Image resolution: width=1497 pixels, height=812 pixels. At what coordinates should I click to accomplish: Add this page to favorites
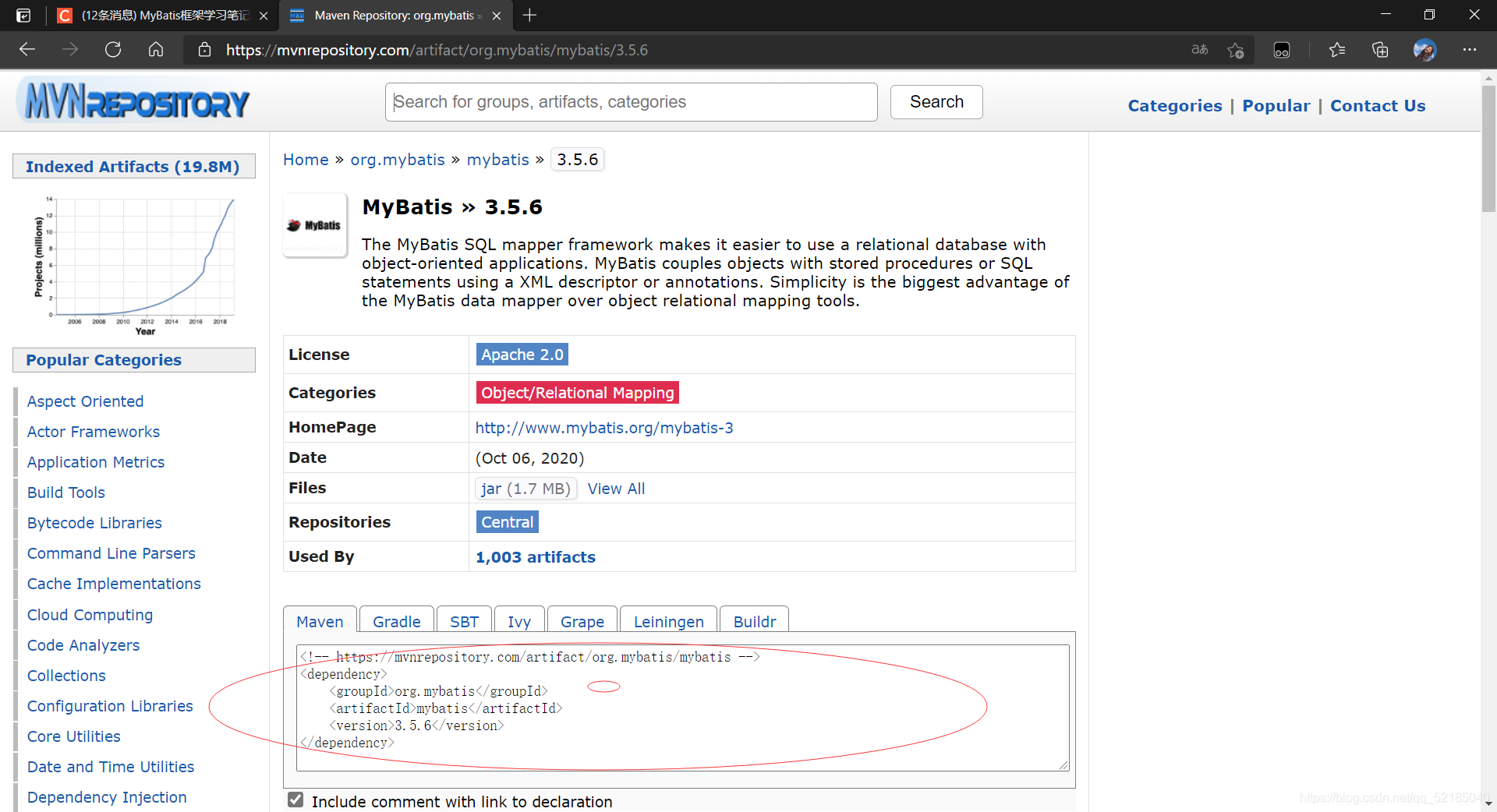(1236, 50)
